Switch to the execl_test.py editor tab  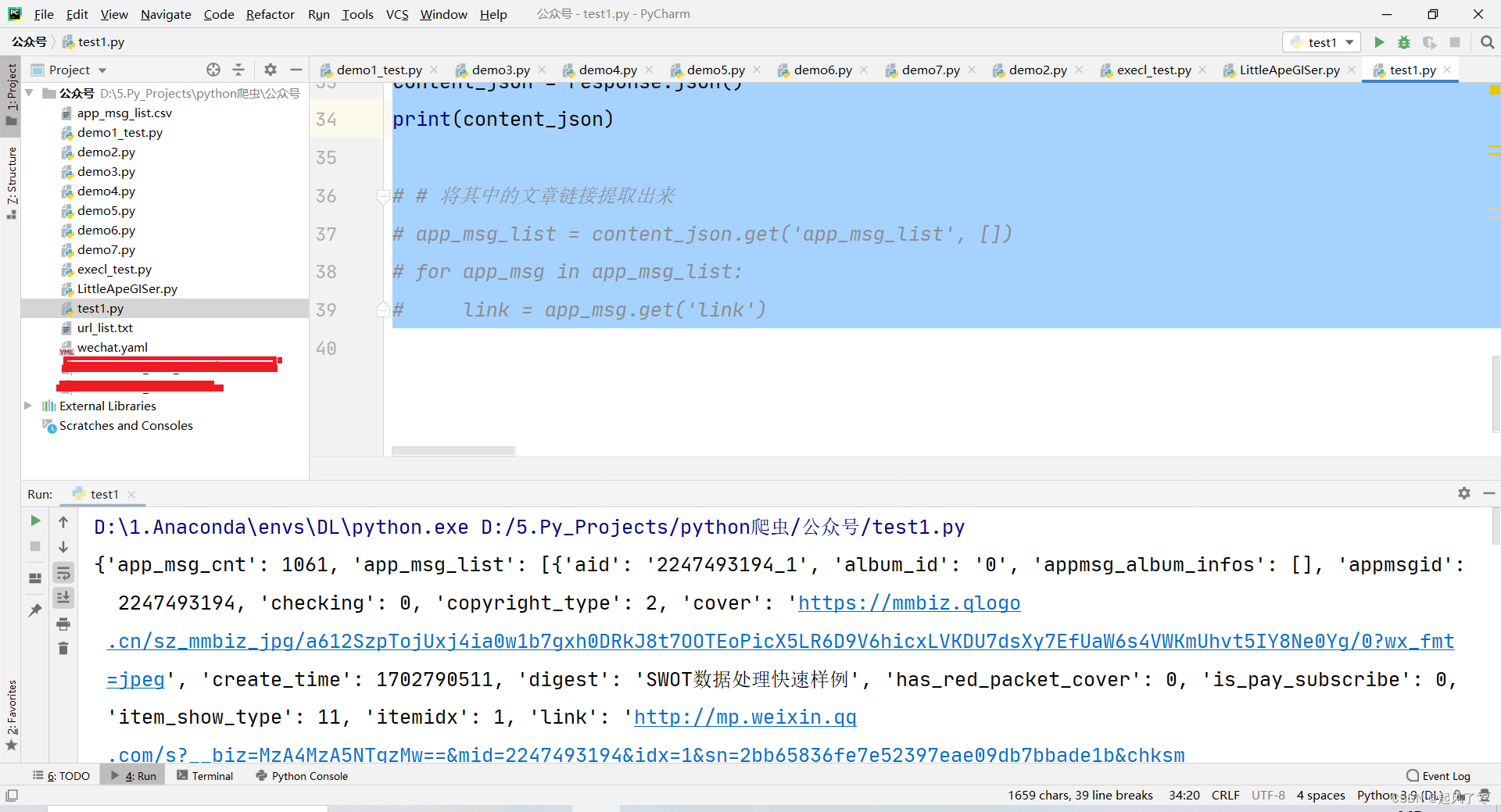tap(1154, 70)
